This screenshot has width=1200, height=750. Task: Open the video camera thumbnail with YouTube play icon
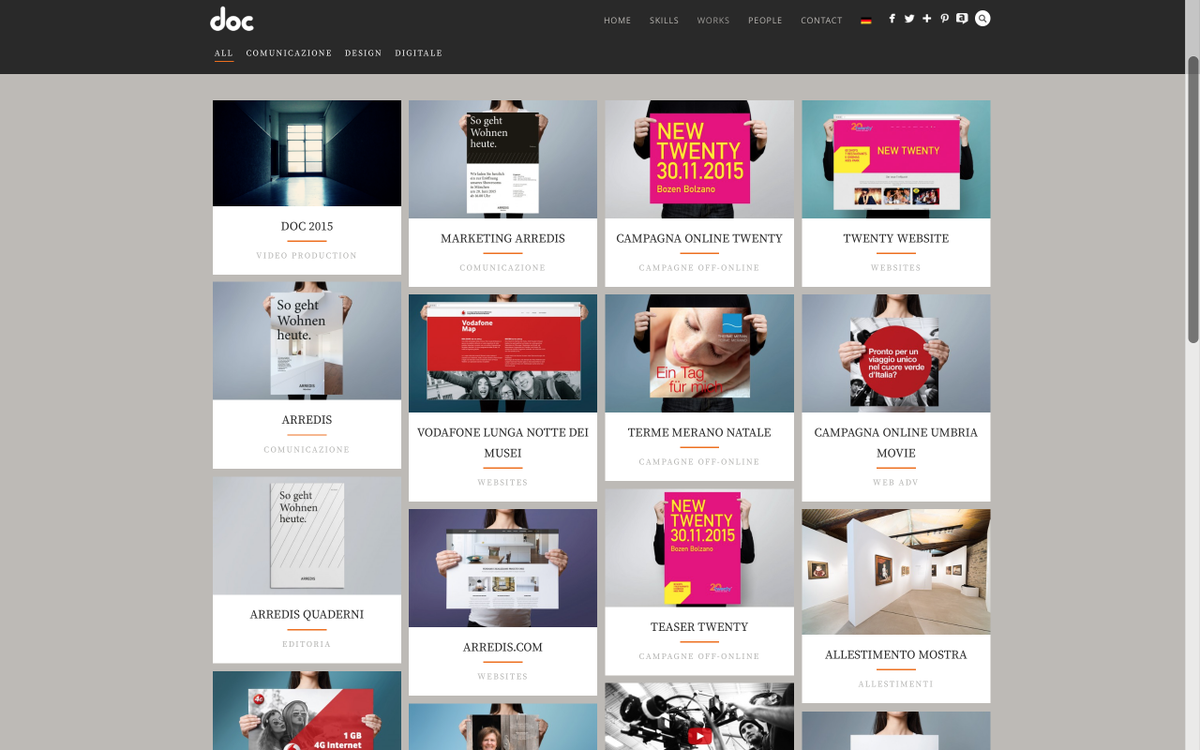(x=699, y=716)
